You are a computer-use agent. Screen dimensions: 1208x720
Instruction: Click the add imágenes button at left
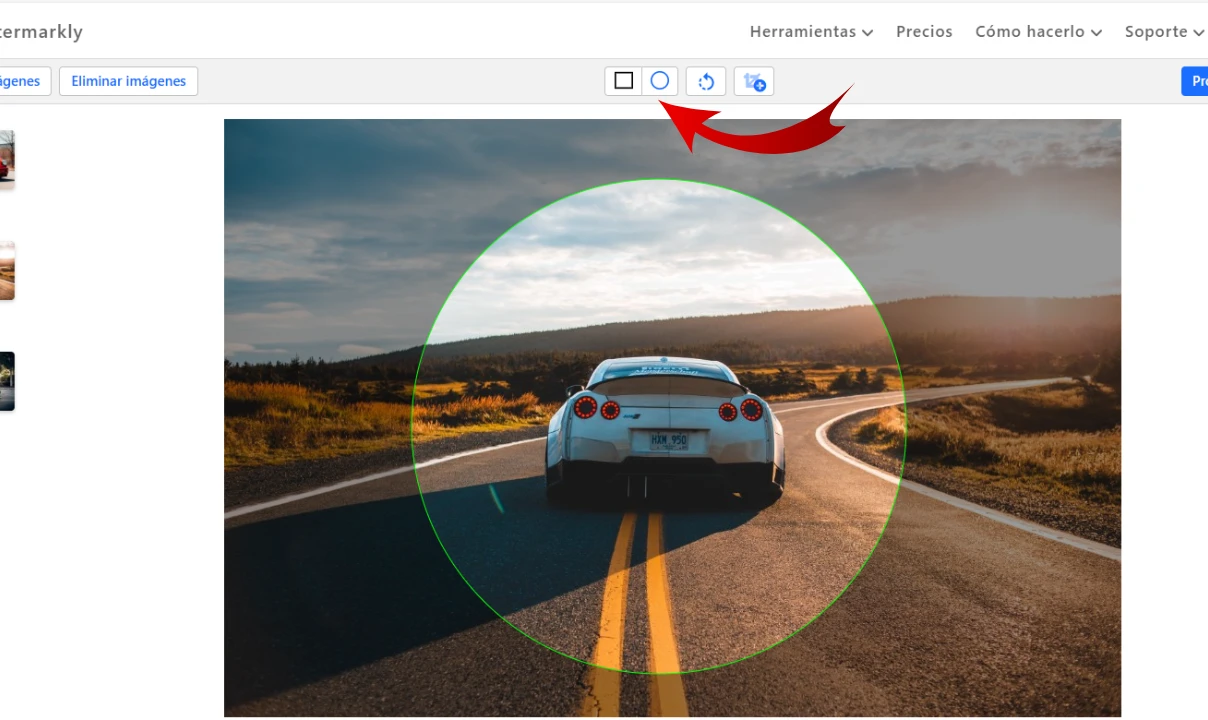[x=22, y=81]
